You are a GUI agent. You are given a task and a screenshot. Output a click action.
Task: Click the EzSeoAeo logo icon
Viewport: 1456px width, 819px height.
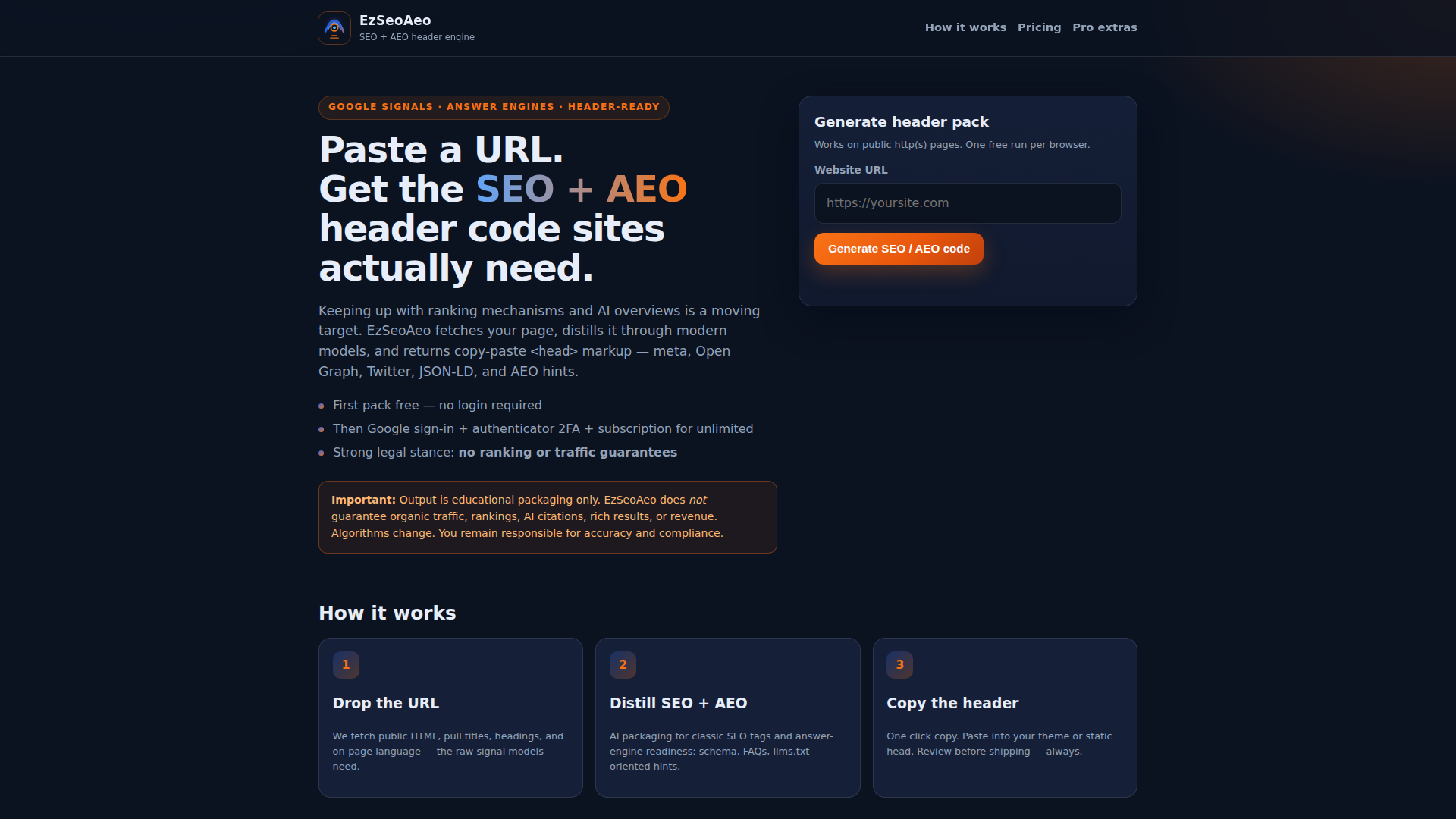(334, 28)
